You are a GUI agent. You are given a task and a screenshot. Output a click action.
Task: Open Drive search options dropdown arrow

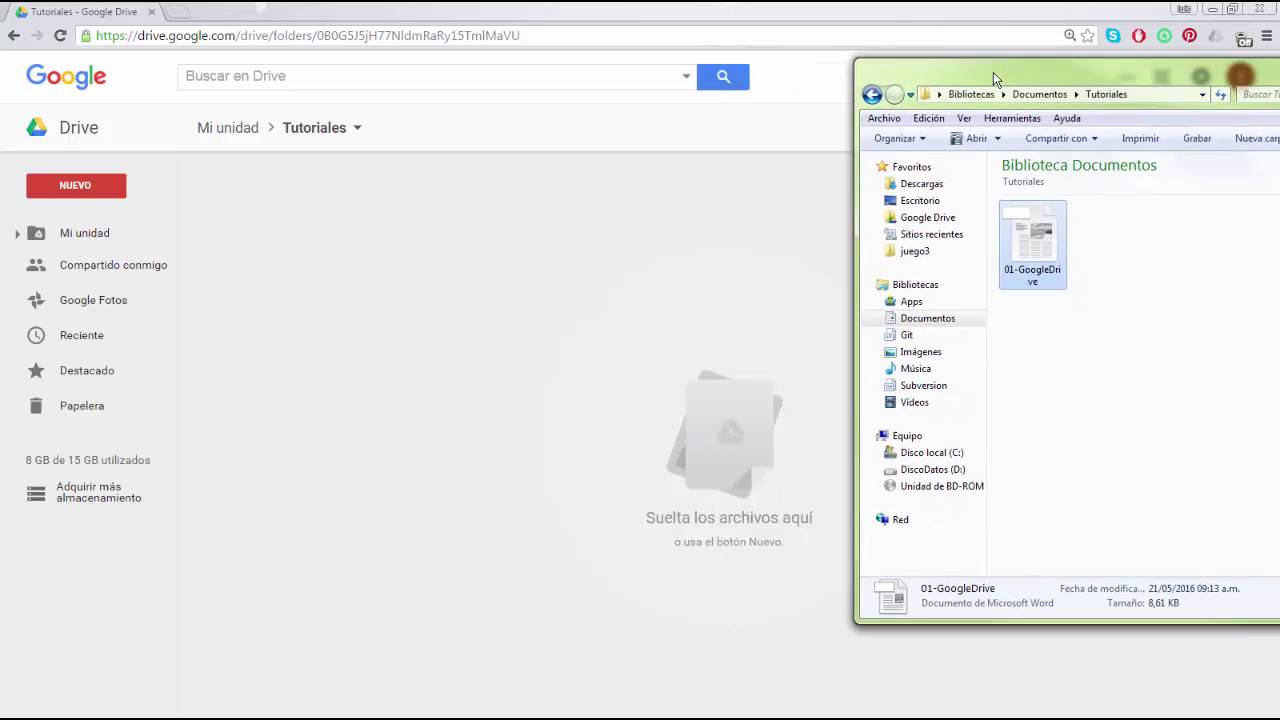click(686, 76)
